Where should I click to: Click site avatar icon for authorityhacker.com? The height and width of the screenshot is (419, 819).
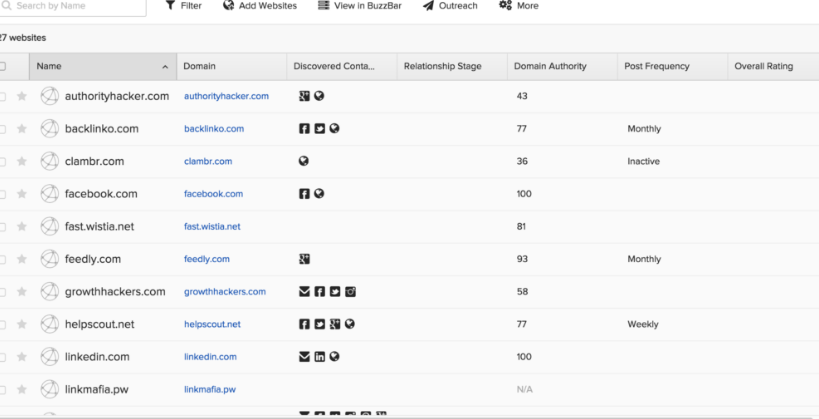click(x=50, y=96)
